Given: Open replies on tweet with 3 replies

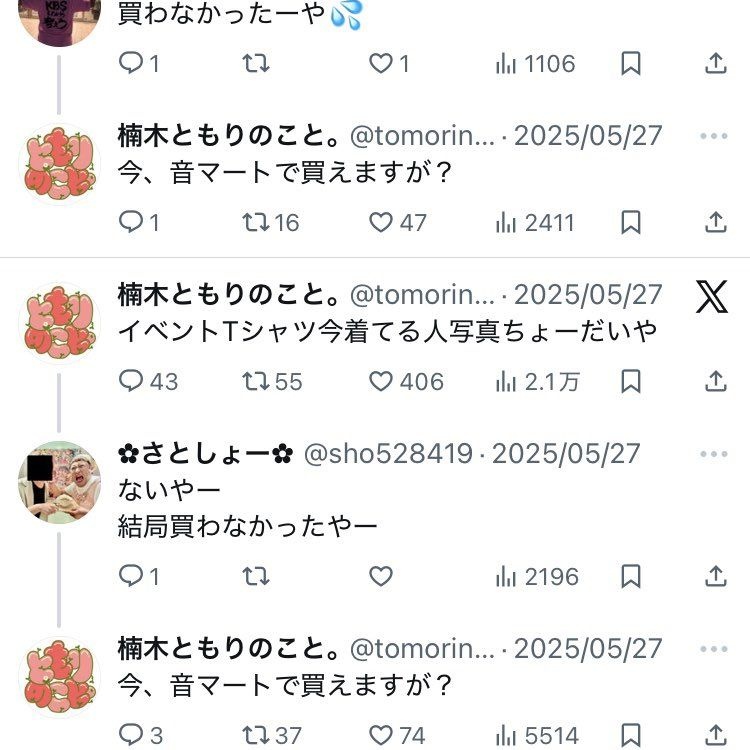Looking at the screenshot, I should (x=132, y=735).
